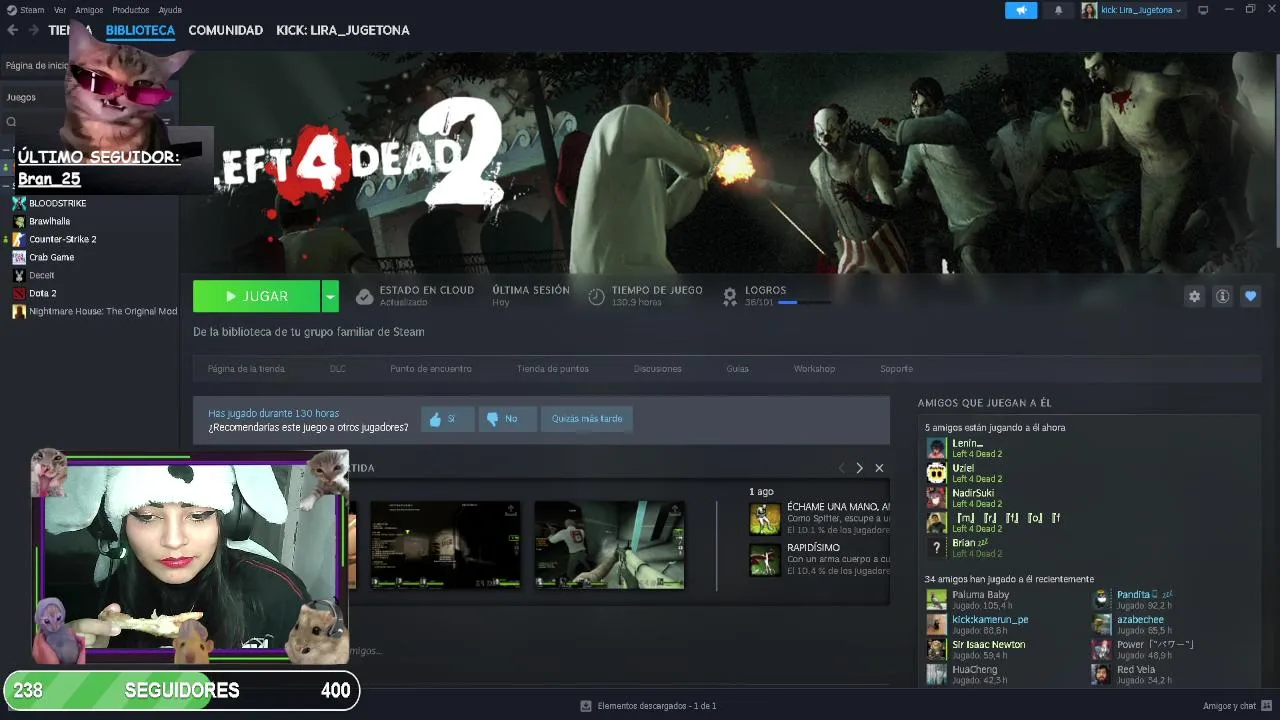Screen dimensions: 1280x720
Task: Open Brian's question mark avatar
Action: 936,548
